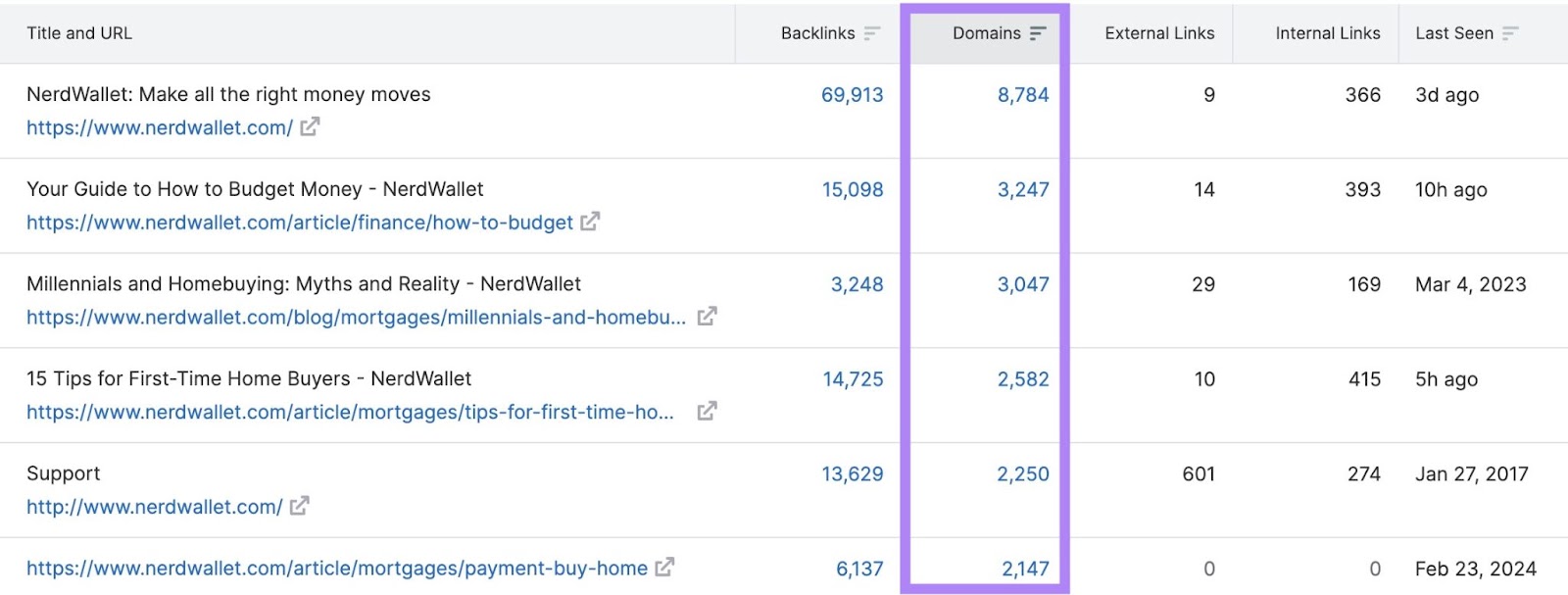The image size is (1568, 595).
Task: Click the 2,250 domains count for Support
Action: 1022,474
